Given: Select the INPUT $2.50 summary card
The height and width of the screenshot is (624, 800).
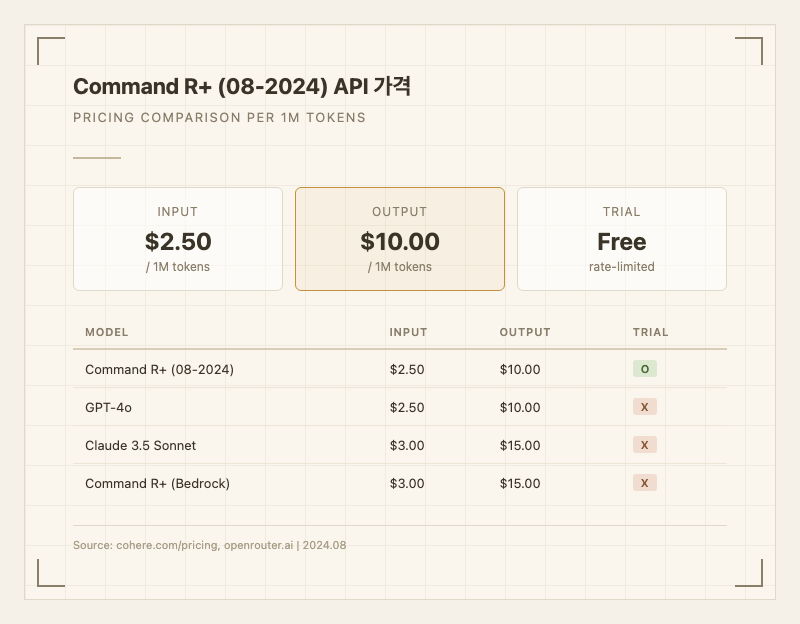Looking at the screenshot, I should [178, 239].
